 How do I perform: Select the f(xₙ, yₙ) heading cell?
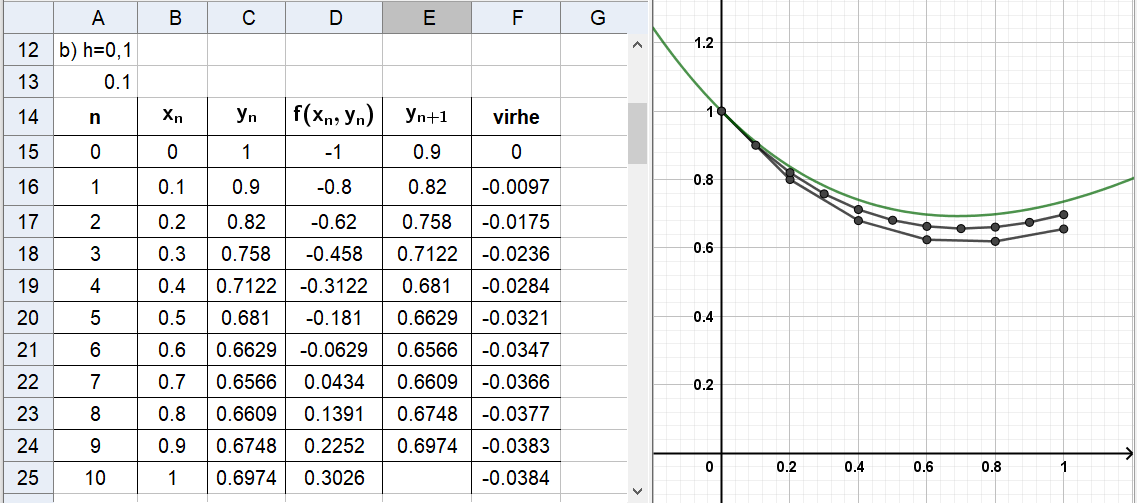[334, 117]
